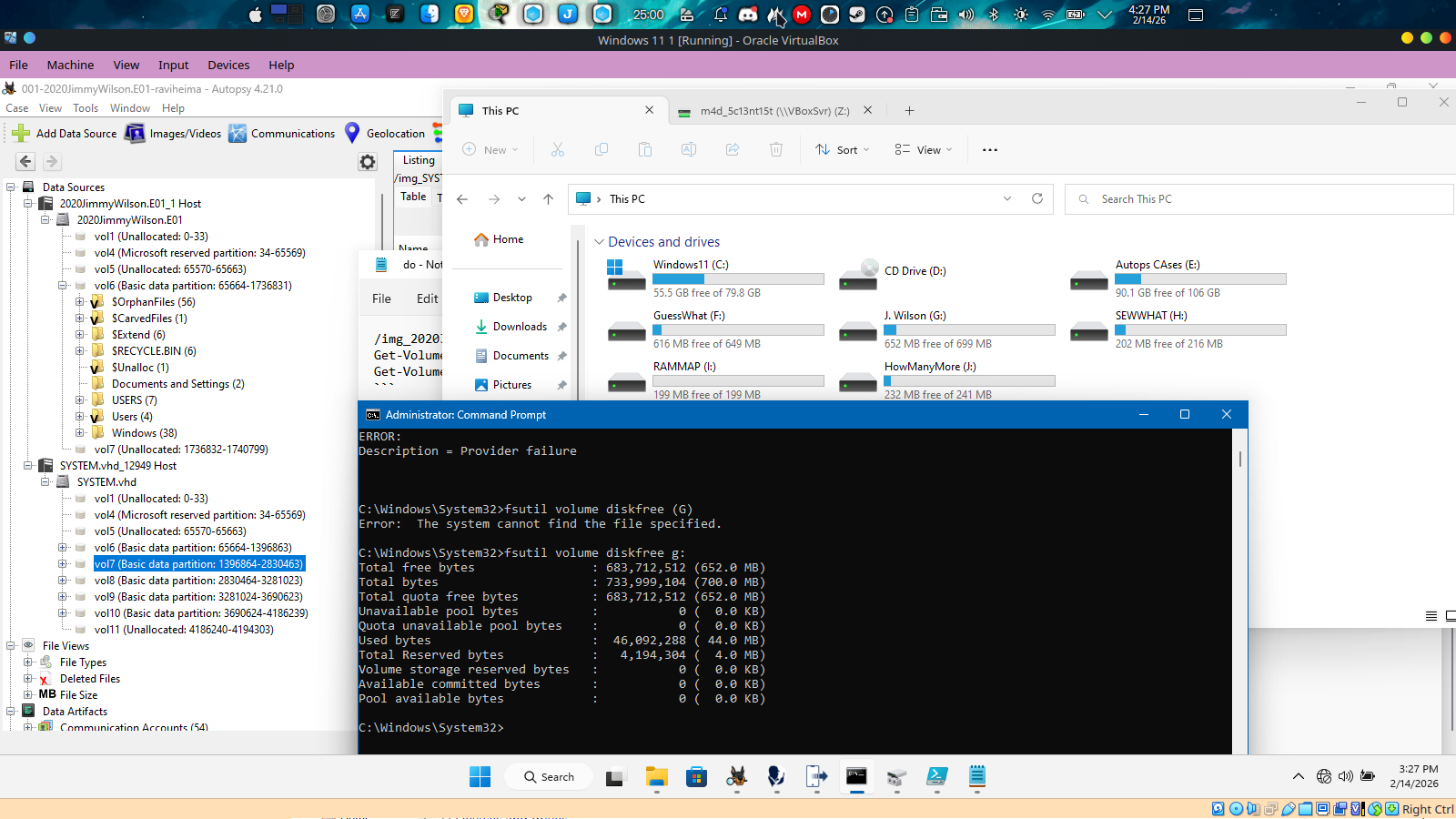The height and width of the screenshot is (819, 1456).
Task: Click the Add Data Source icon
Action: tap(21, 133)
